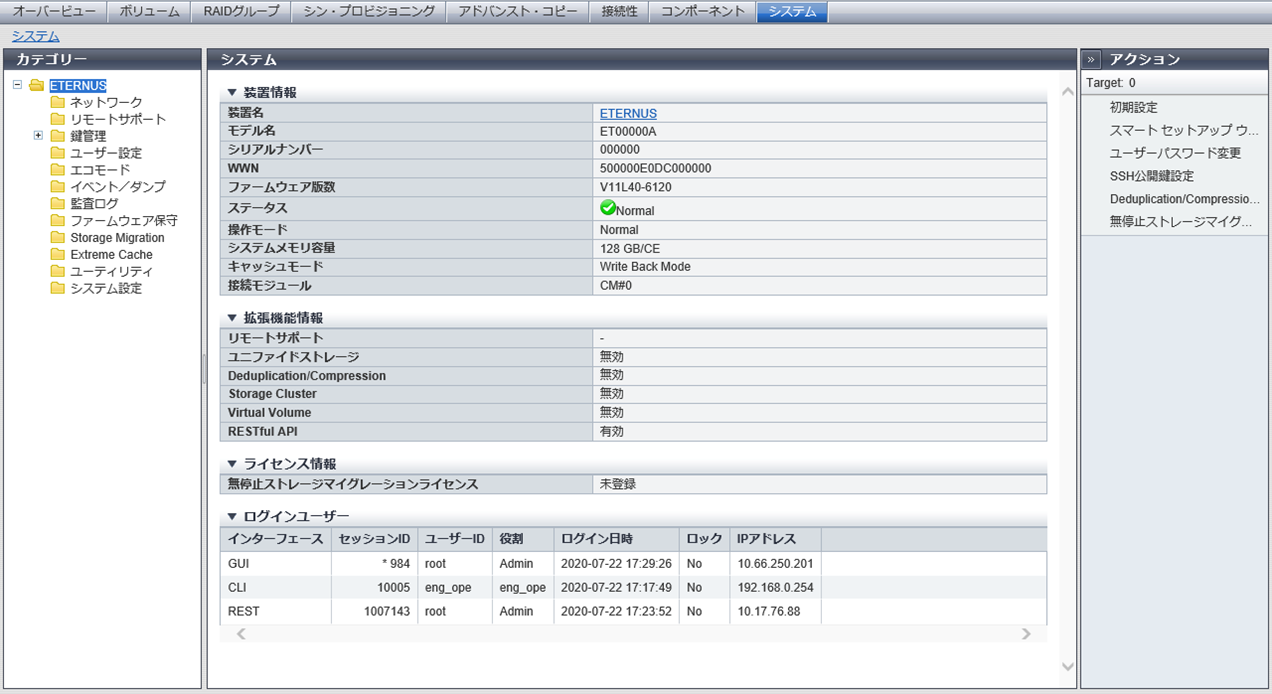Viewport: 1272px width, 694px height.
Task: Collapse the action panel with the chevron button
Action: click(x=1091, y=60)
